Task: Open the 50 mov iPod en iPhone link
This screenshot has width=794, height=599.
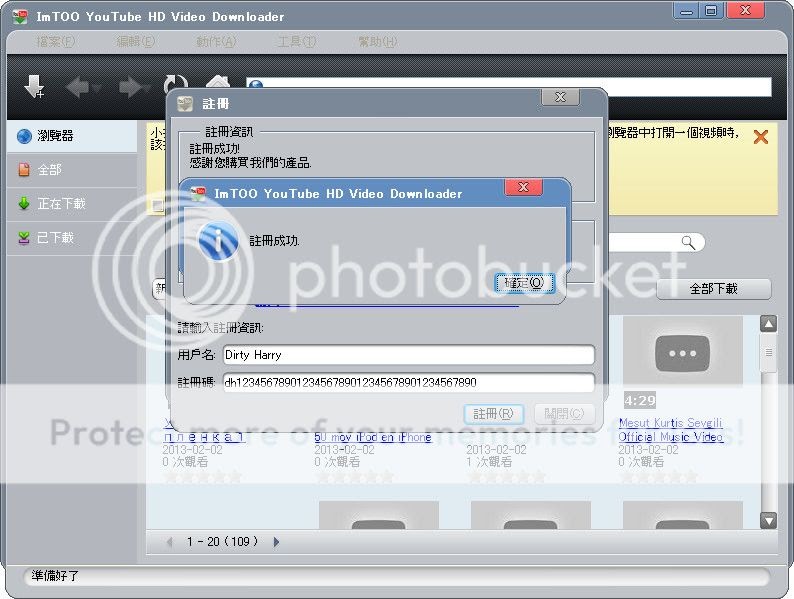Action: [x=373, y=437]
